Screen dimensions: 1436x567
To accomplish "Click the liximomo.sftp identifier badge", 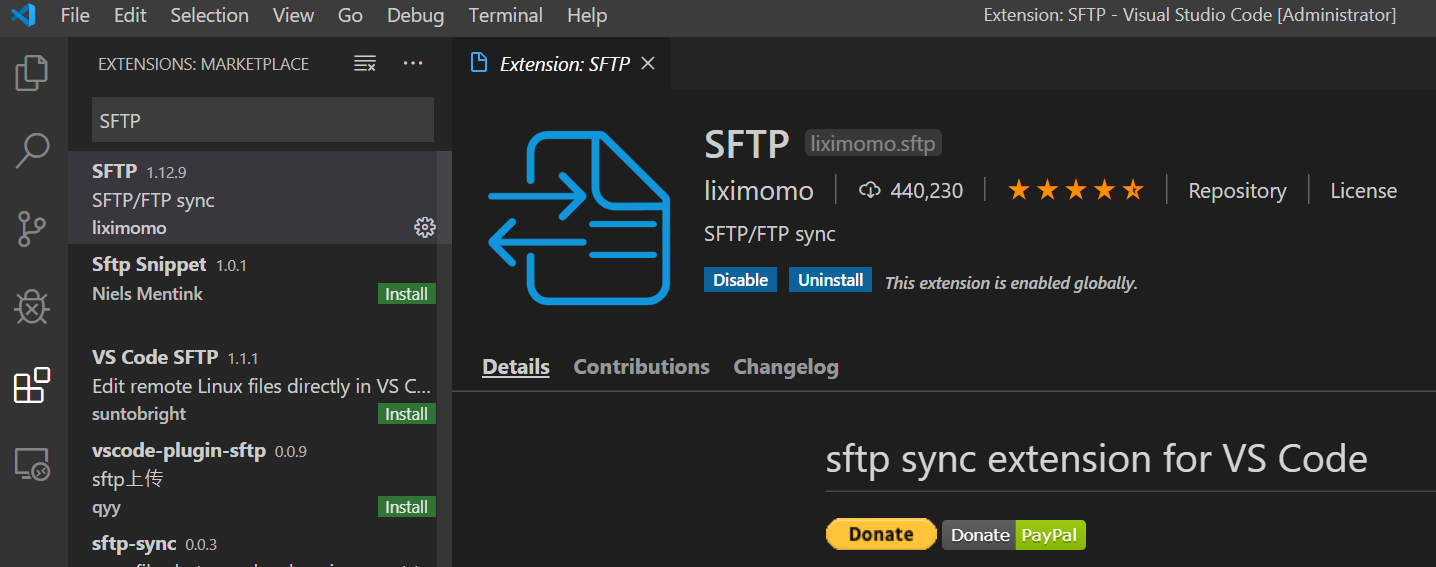I will tap(873, 144).
